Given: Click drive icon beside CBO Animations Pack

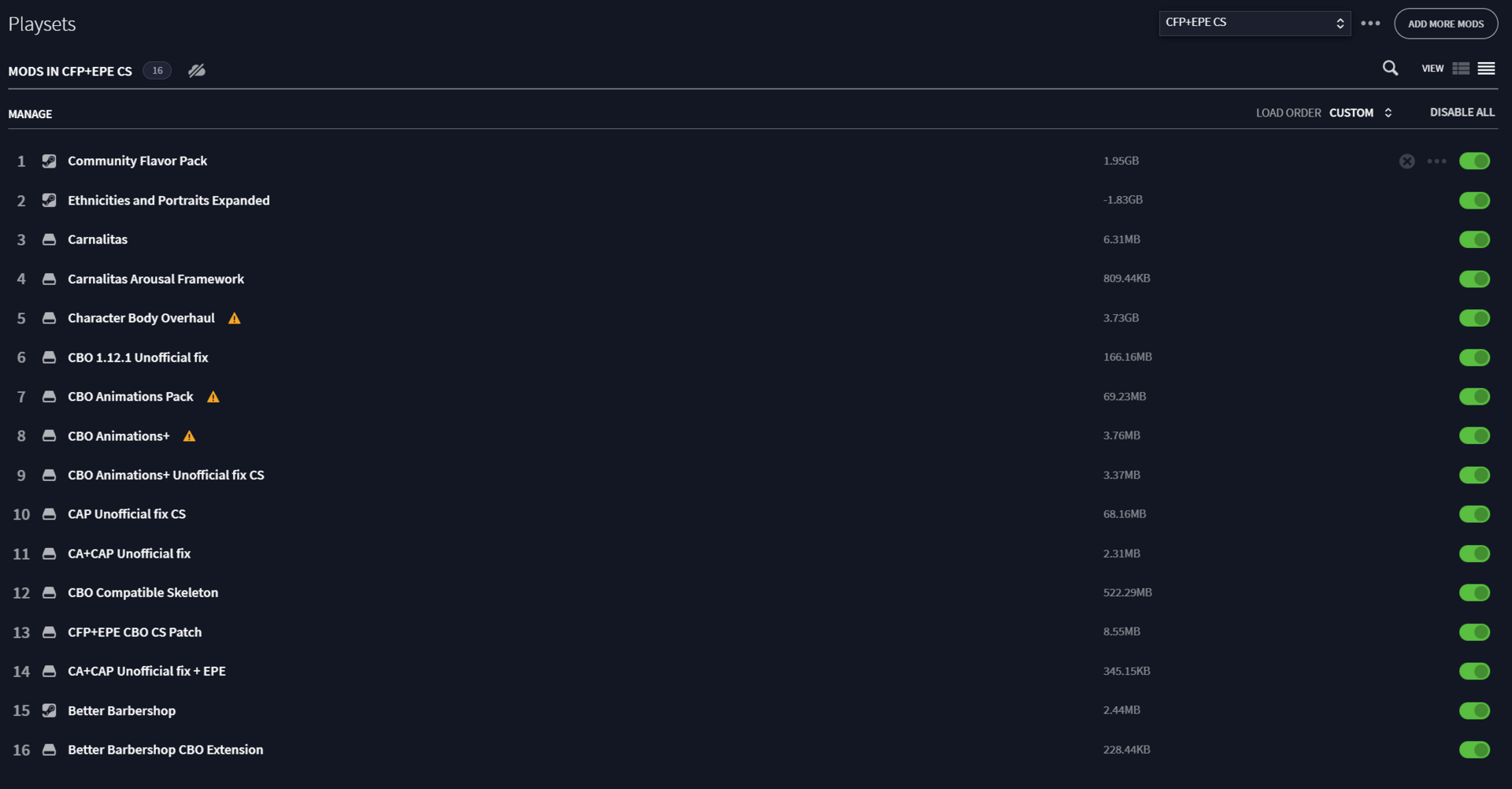Looking at the screenshot, I should (x=49, y=397).
